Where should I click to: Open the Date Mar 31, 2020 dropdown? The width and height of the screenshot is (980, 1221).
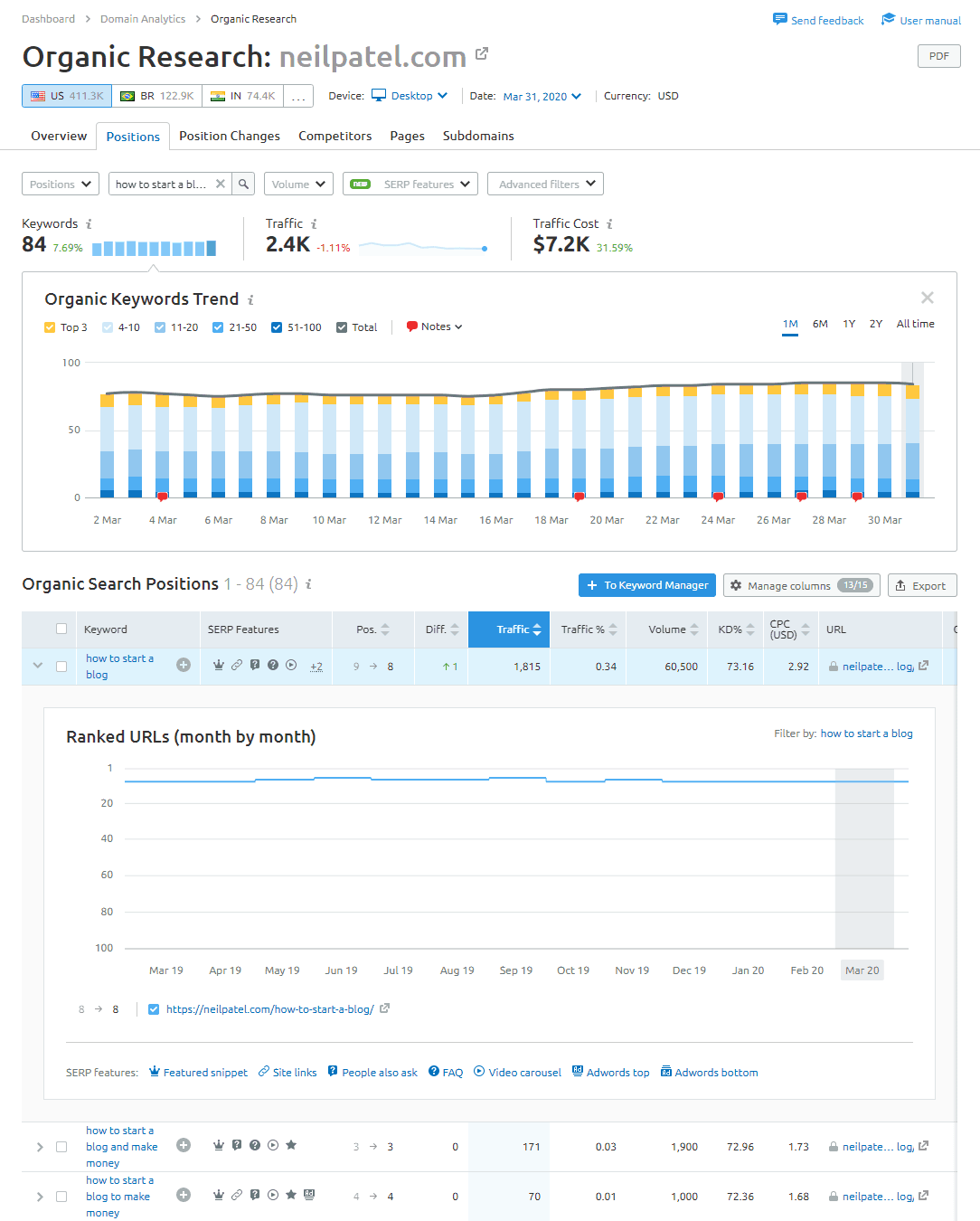tap(542, 96)
